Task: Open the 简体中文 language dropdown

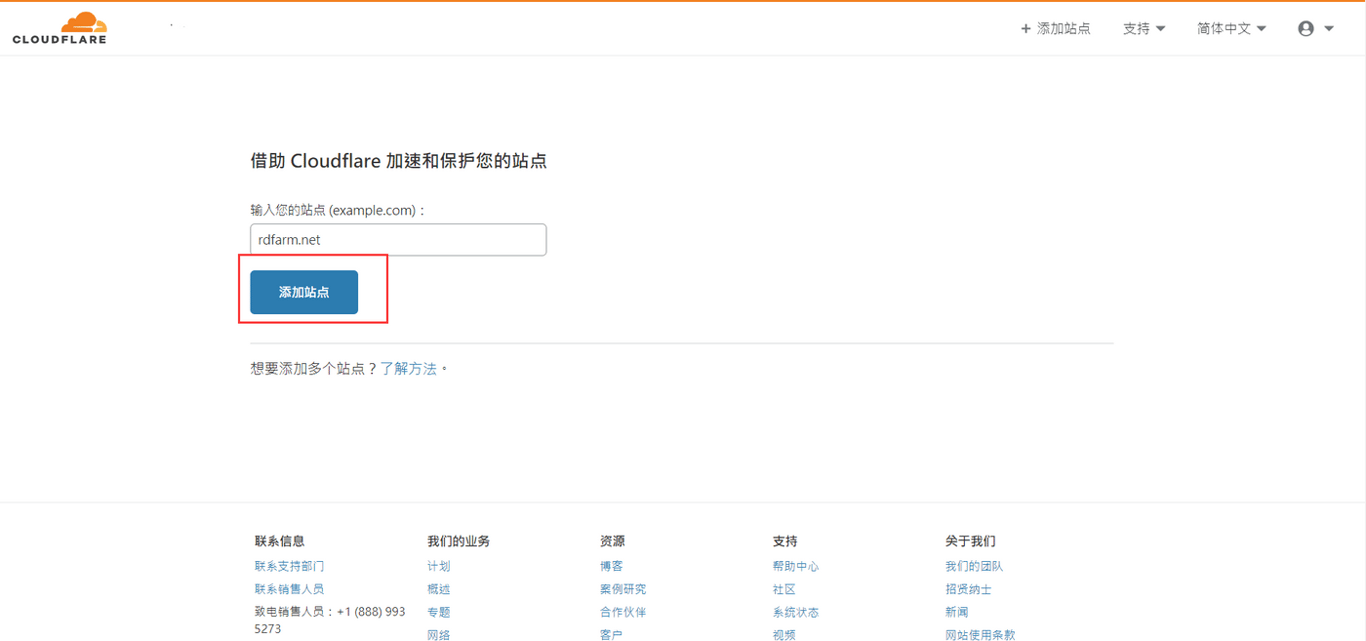Action: 1232,29
